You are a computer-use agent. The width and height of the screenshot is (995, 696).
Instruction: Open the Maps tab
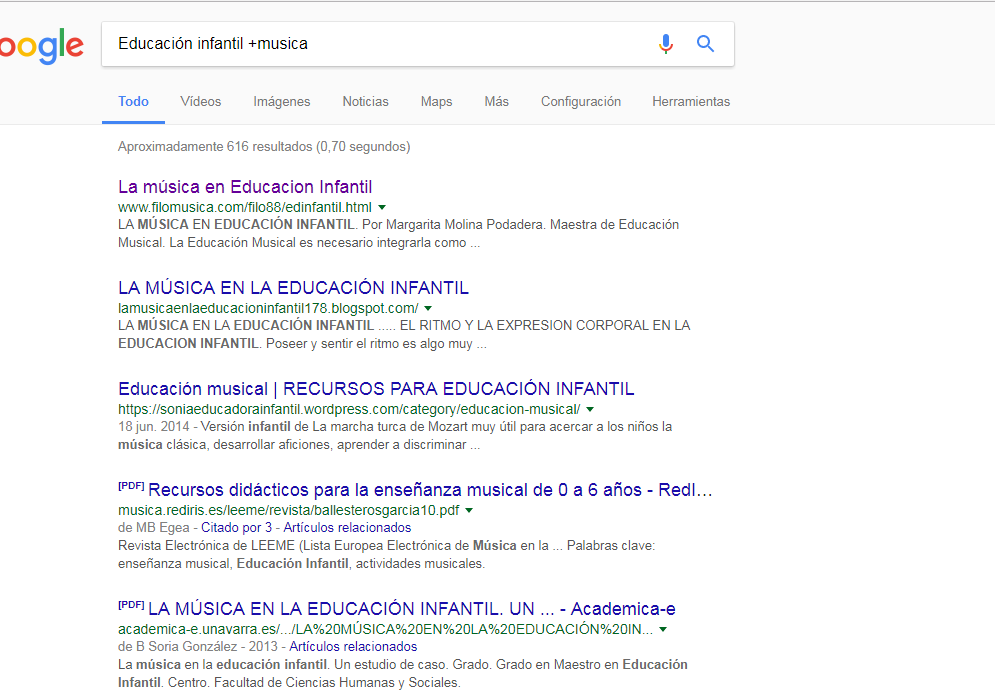click(437, 102)
